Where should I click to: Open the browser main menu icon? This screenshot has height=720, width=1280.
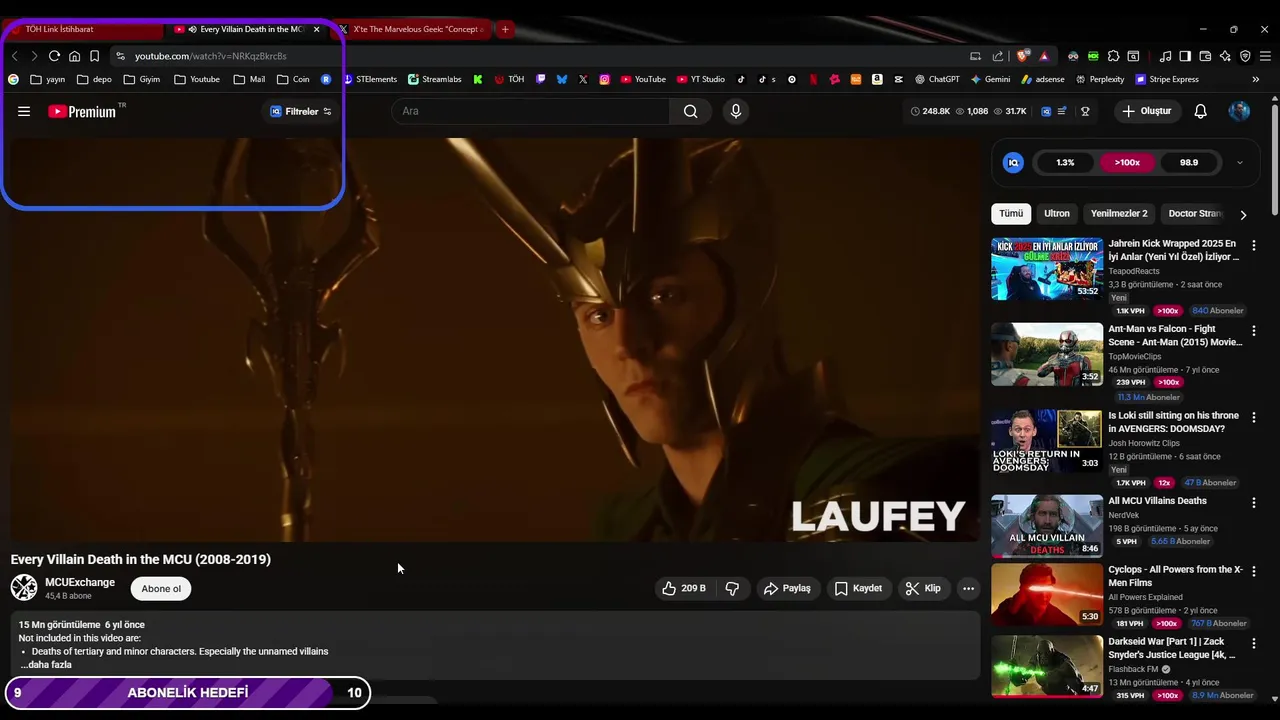[x=1265, y=56]
